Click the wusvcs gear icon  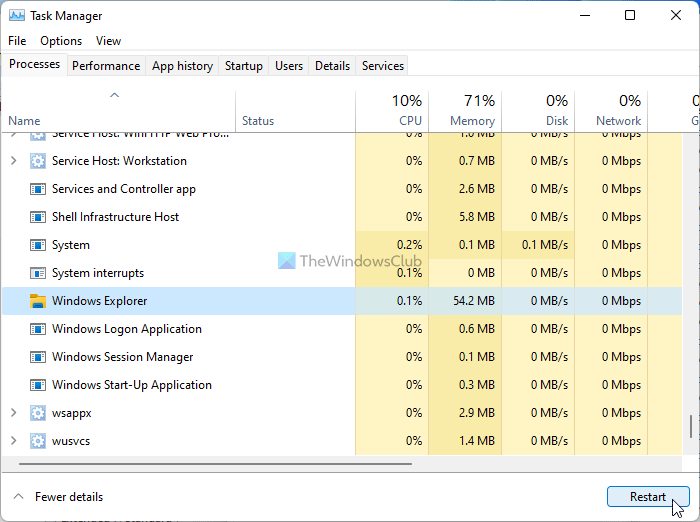tap(38, 441)
